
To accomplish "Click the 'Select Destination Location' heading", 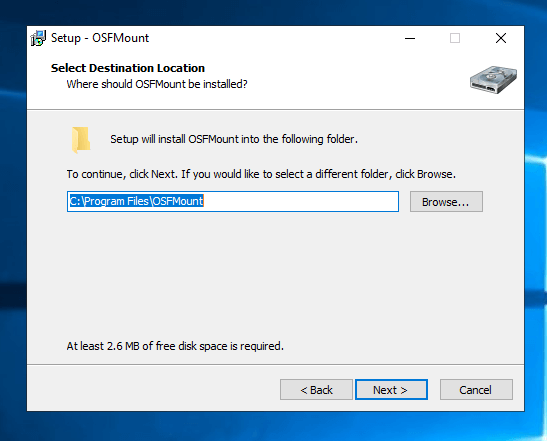I will (128, 68).
